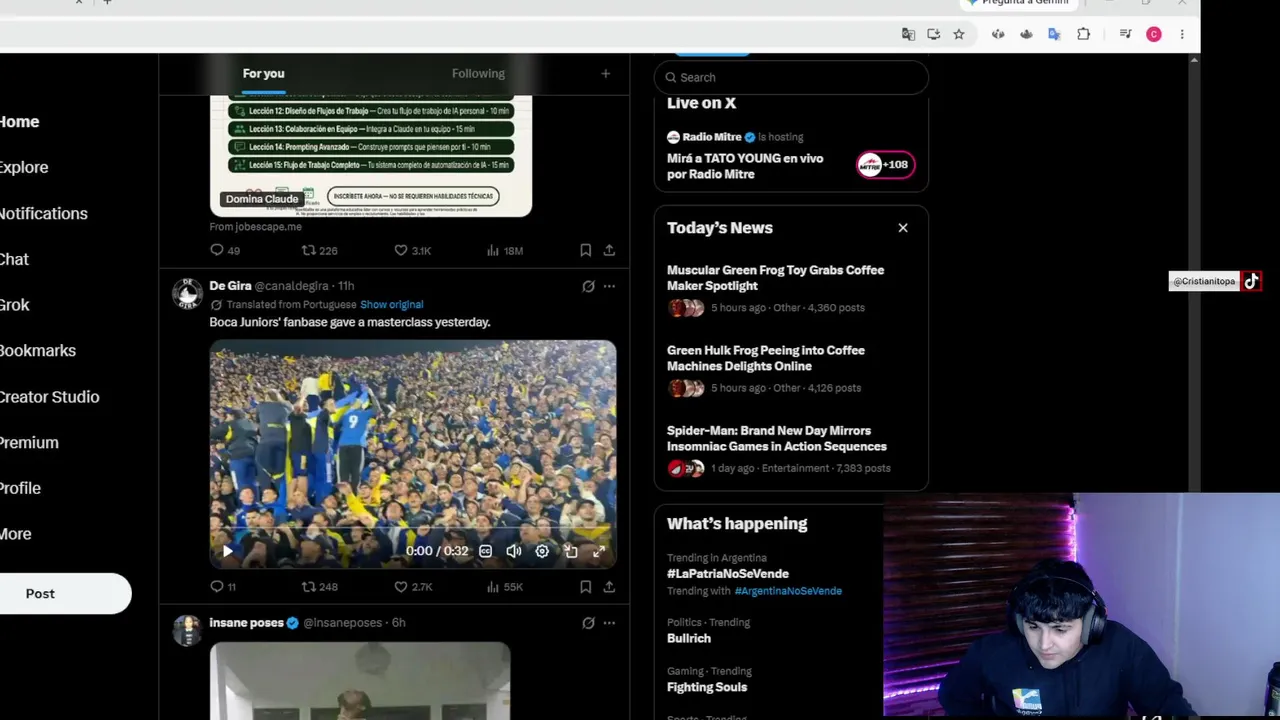Open Chat in the sidebar
Viewport: 1280px width, 720px height.
14,260
